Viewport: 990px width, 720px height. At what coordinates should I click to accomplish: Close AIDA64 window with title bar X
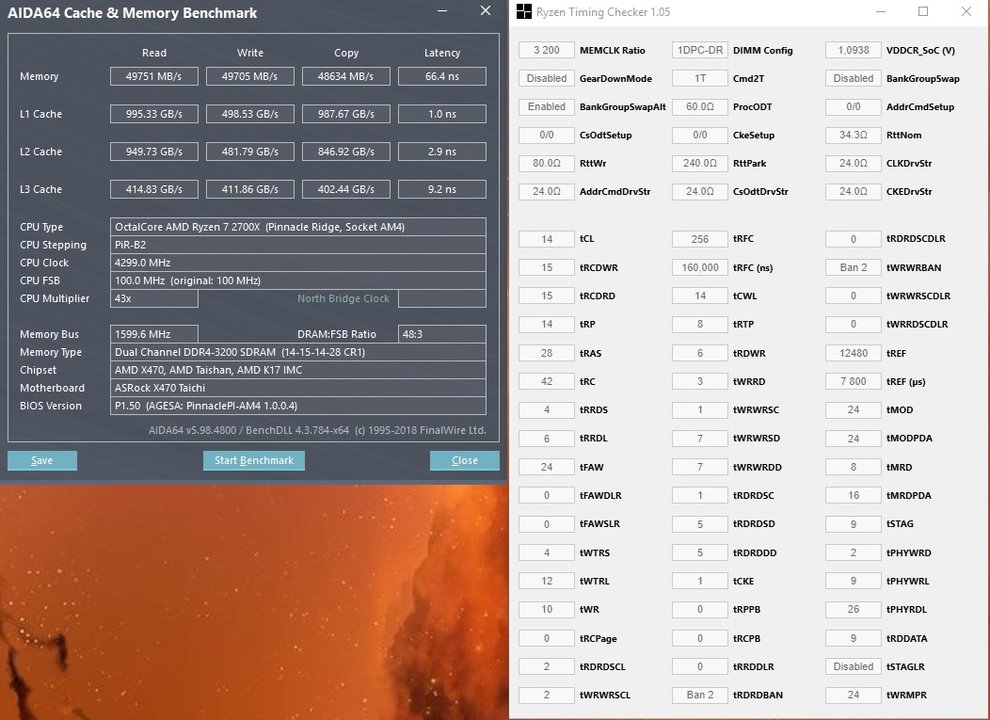[x=486, y=11]
